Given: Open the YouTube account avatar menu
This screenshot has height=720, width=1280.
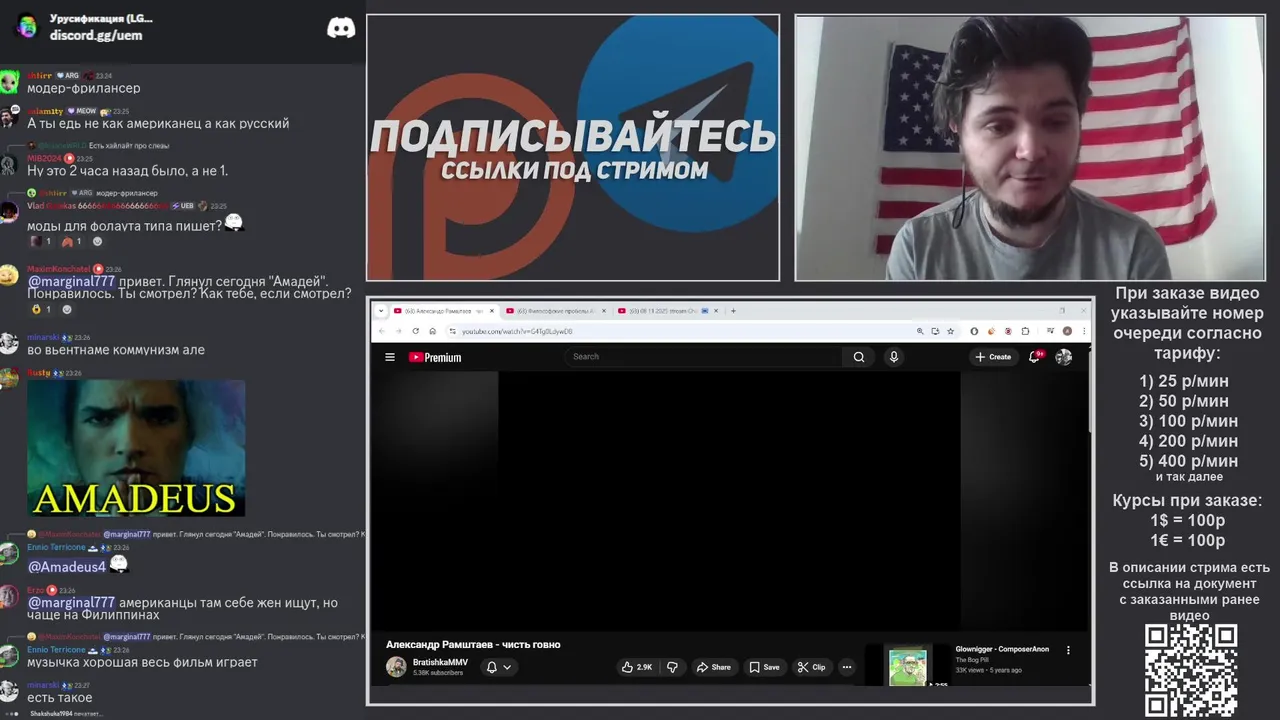Looking at the screenshot, I should coord(1064,357).
